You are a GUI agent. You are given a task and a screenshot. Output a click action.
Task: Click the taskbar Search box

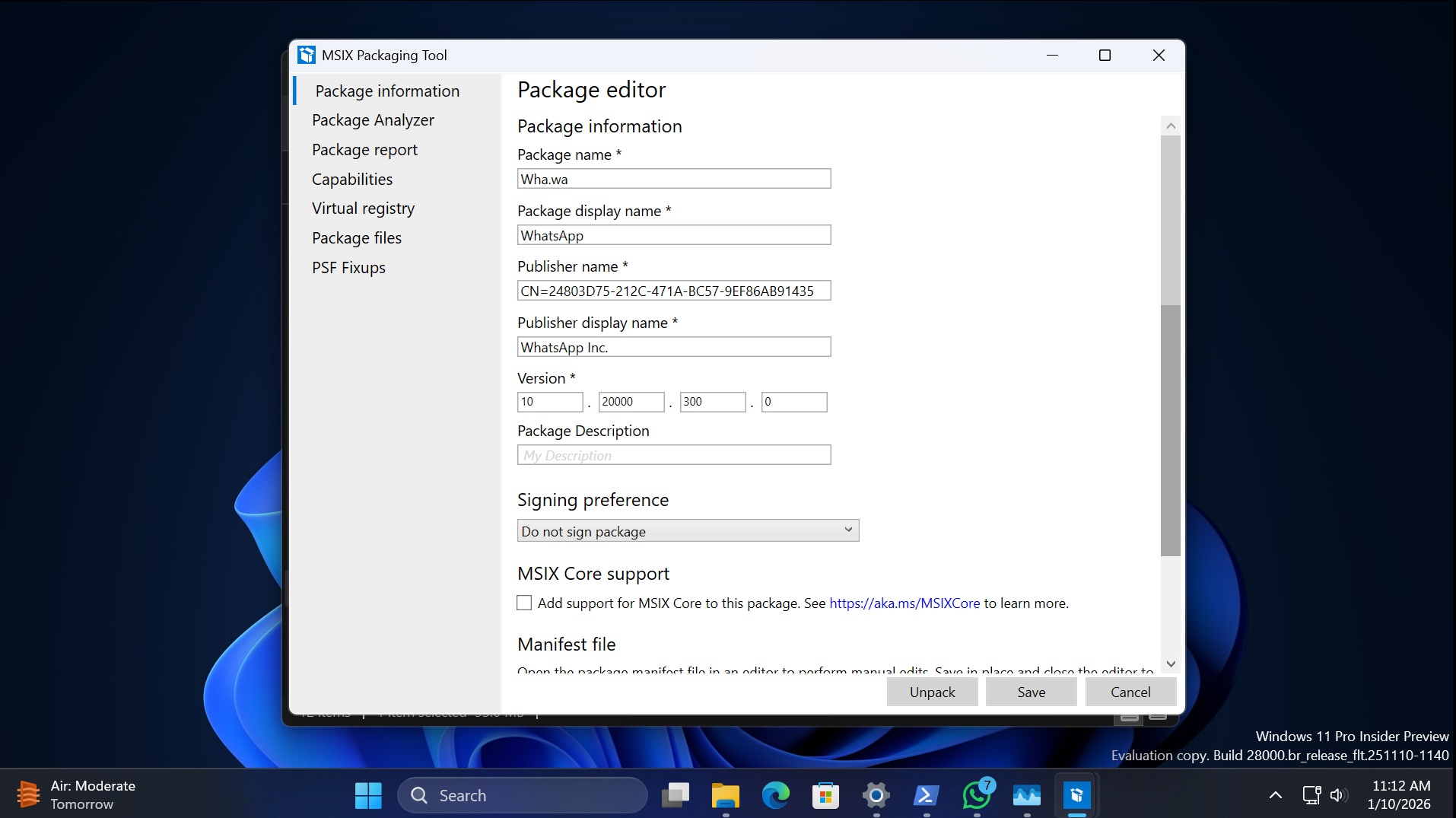coord(522,795)
